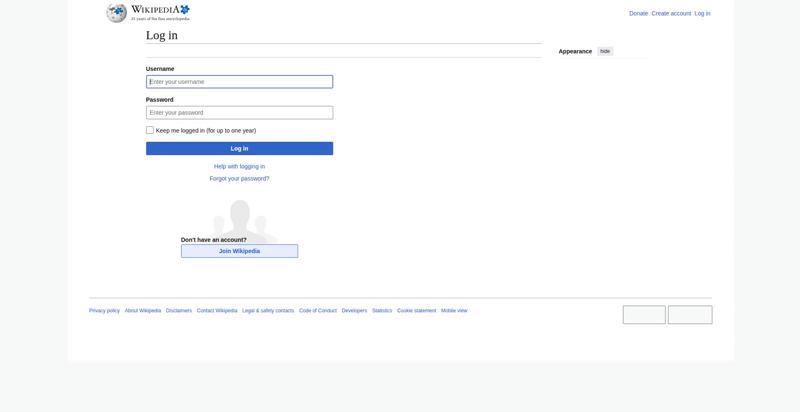Click the Wikipedia wordmark with blue puzzle piece
This screenshot has height=412, width=800.
click(160, 13)
